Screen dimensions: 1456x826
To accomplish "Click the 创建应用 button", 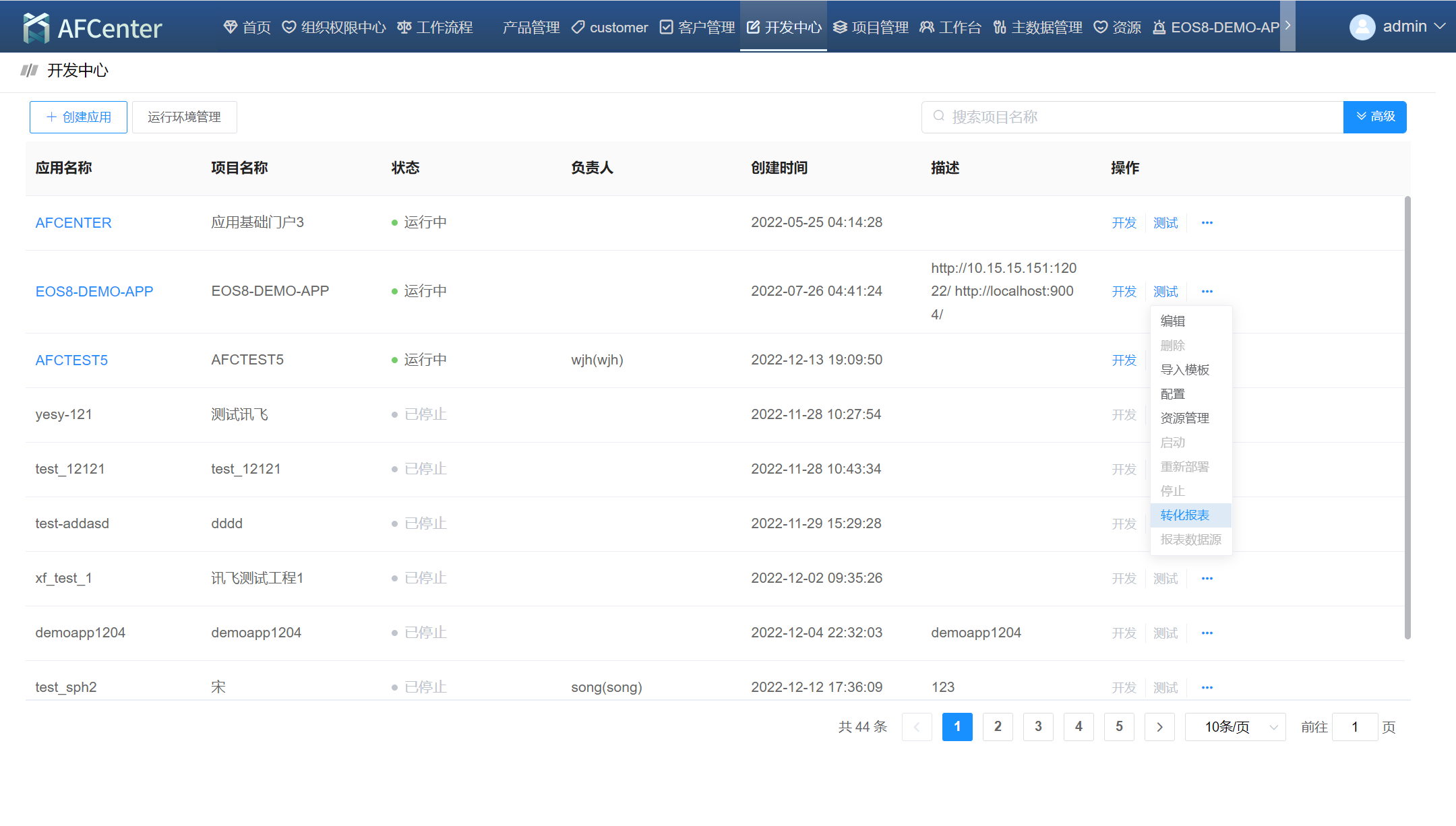I will tap(78, 117).
